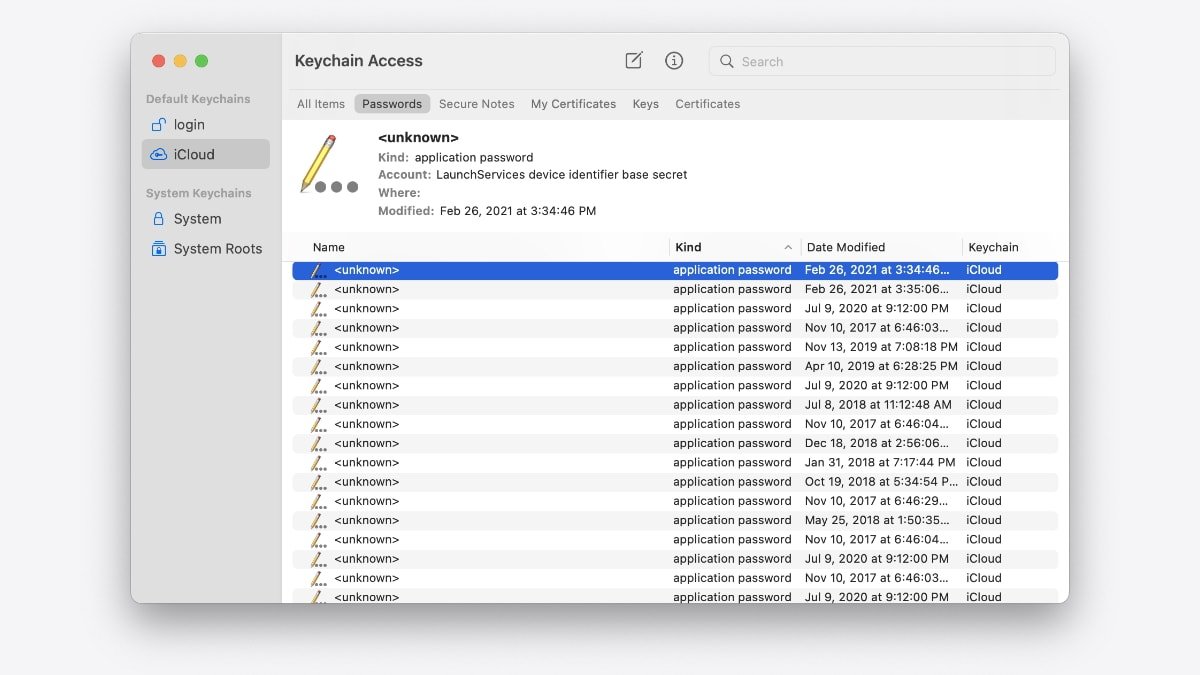Click the date Nov 10, 2017 at 6:46:29
Viewport: 1200px width, 675px height.
point(877,501)
